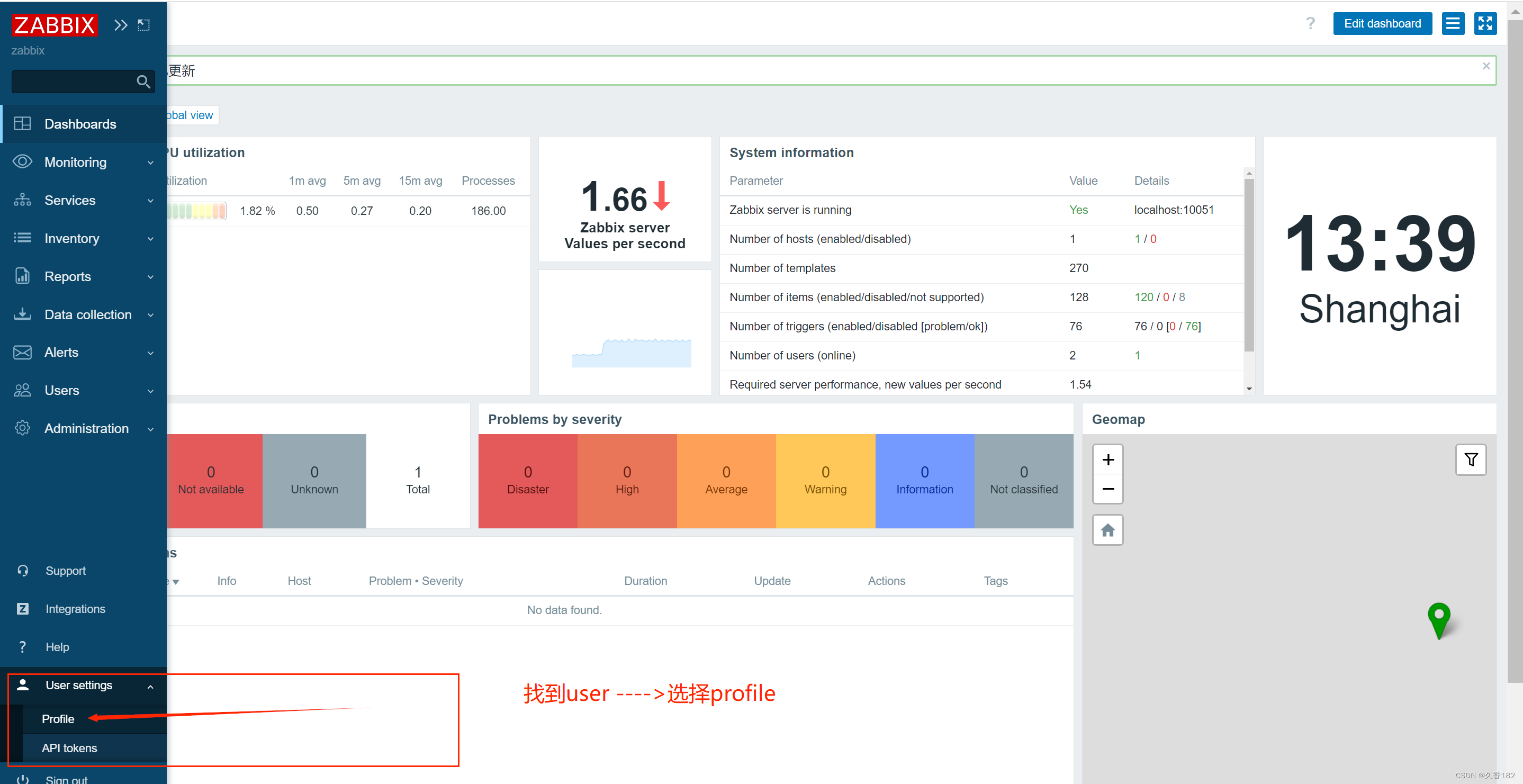This screenshot has width=1523, height=784.
Task: Collapse sidebar with double-chevron icon
Action: (x=121, y=25)
